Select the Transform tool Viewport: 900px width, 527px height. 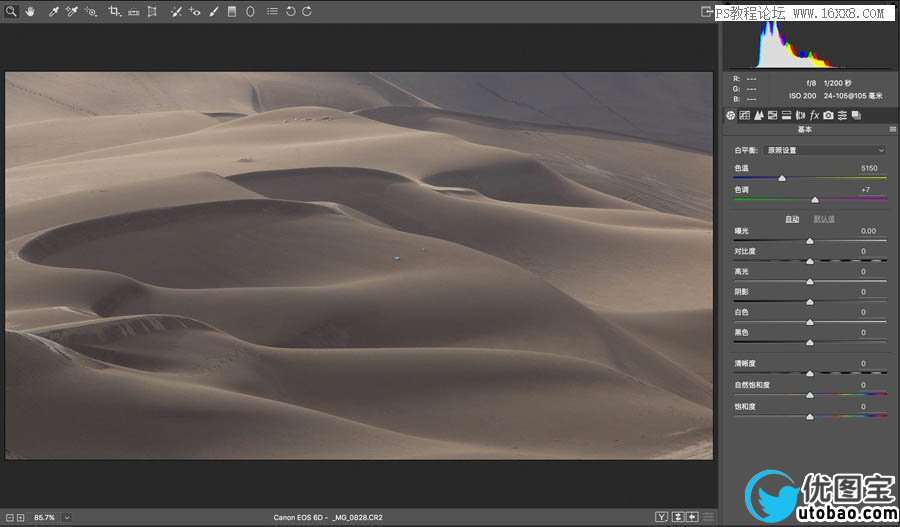click(x=152, y=11)
